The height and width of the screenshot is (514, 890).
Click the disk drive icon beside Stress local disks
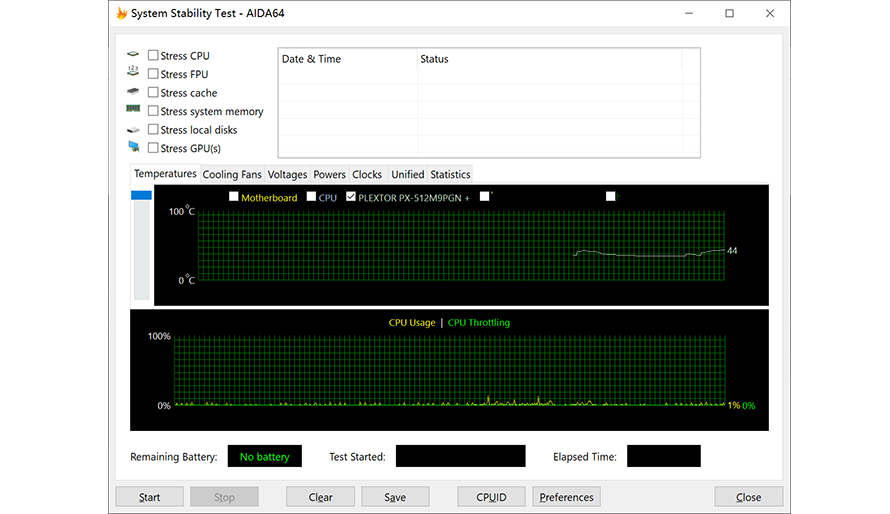click(133, 130)
